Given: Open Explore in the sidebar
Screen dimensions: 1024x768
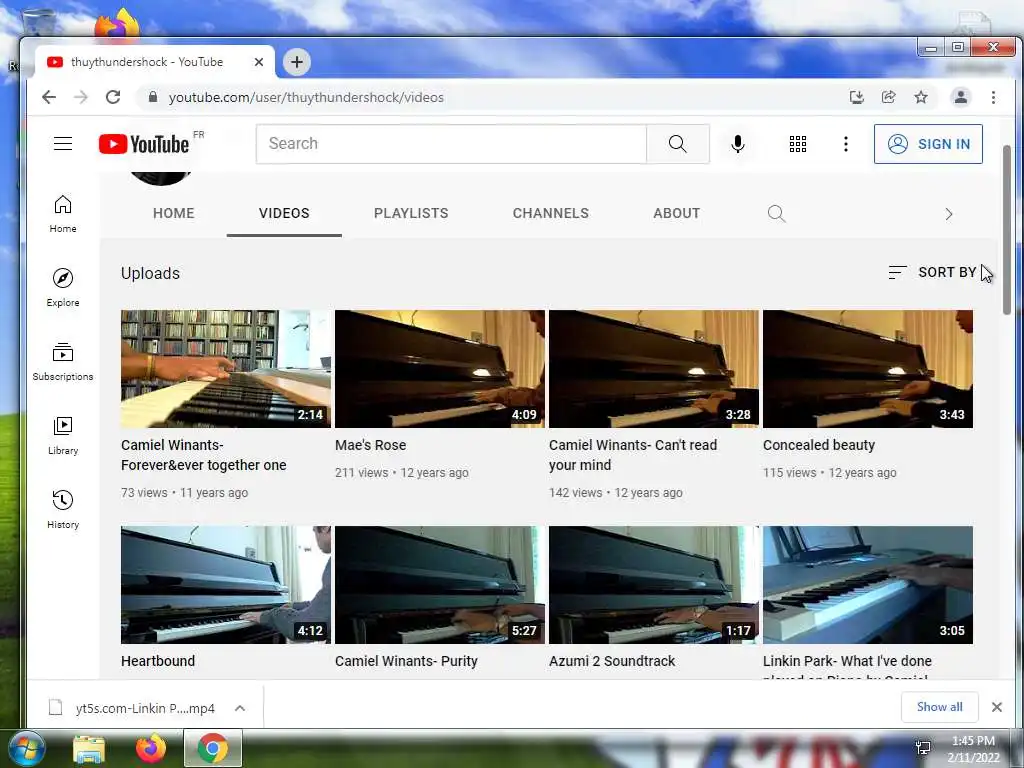Looking at the screenshot, I should (x=63, y=288).
